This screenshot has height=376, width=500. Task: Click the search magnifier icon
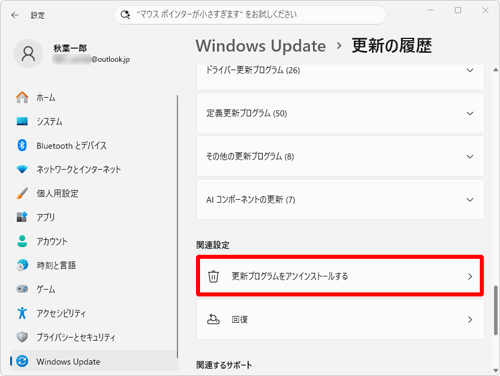(x=125, y=15)
